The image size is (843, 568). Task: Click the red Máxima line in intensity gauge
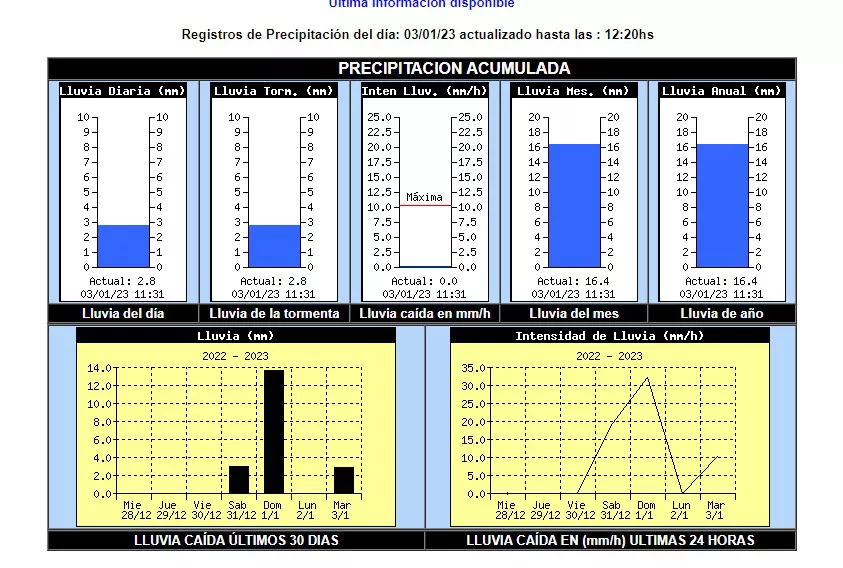pyautogui.click(x=424, y=206)
